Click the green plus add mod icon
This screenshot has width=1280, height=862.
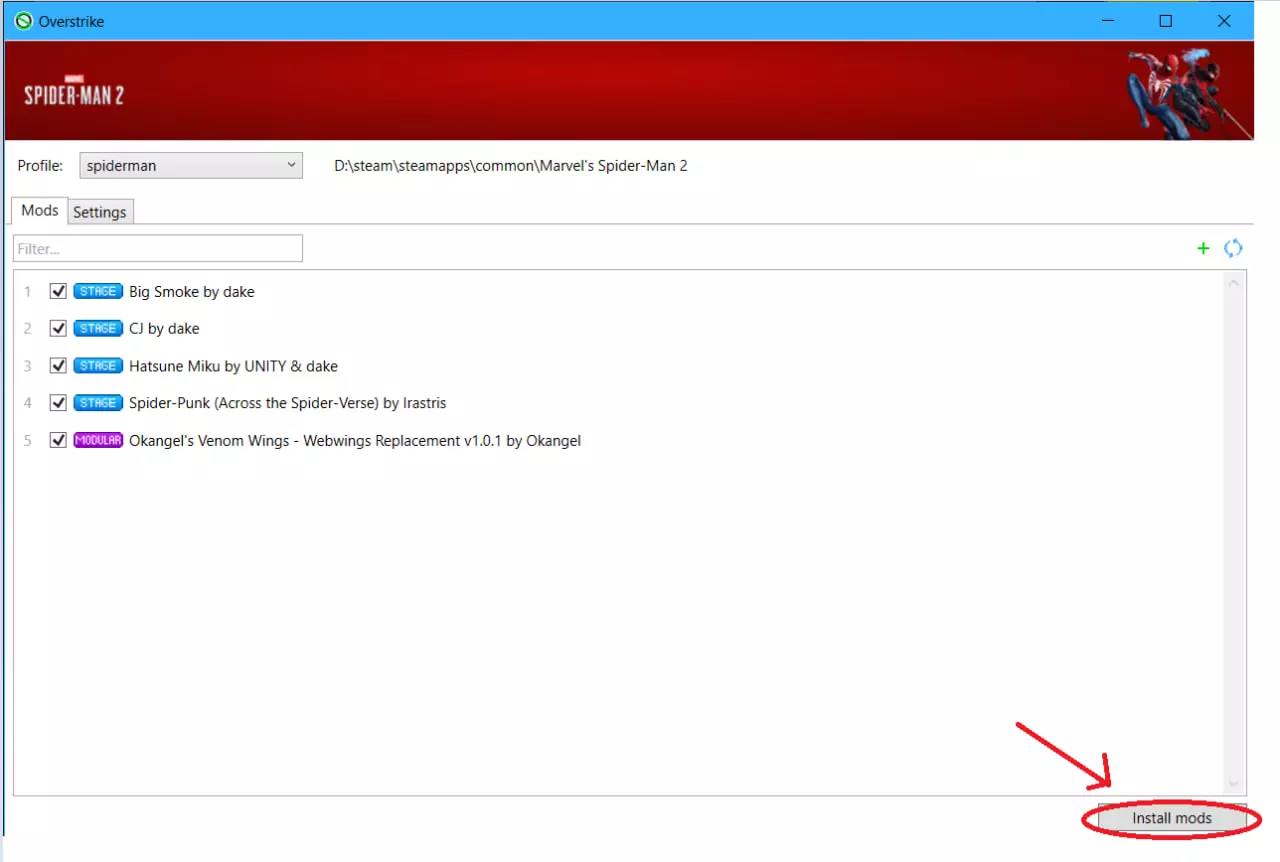click(x=1203, y=248)
